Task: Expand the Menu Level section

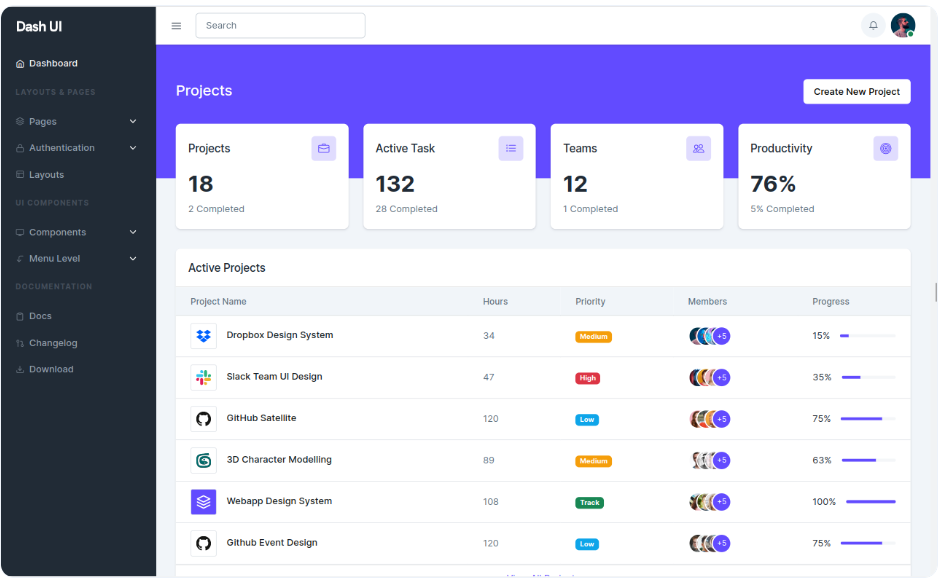Action: (x=76, y=259)
